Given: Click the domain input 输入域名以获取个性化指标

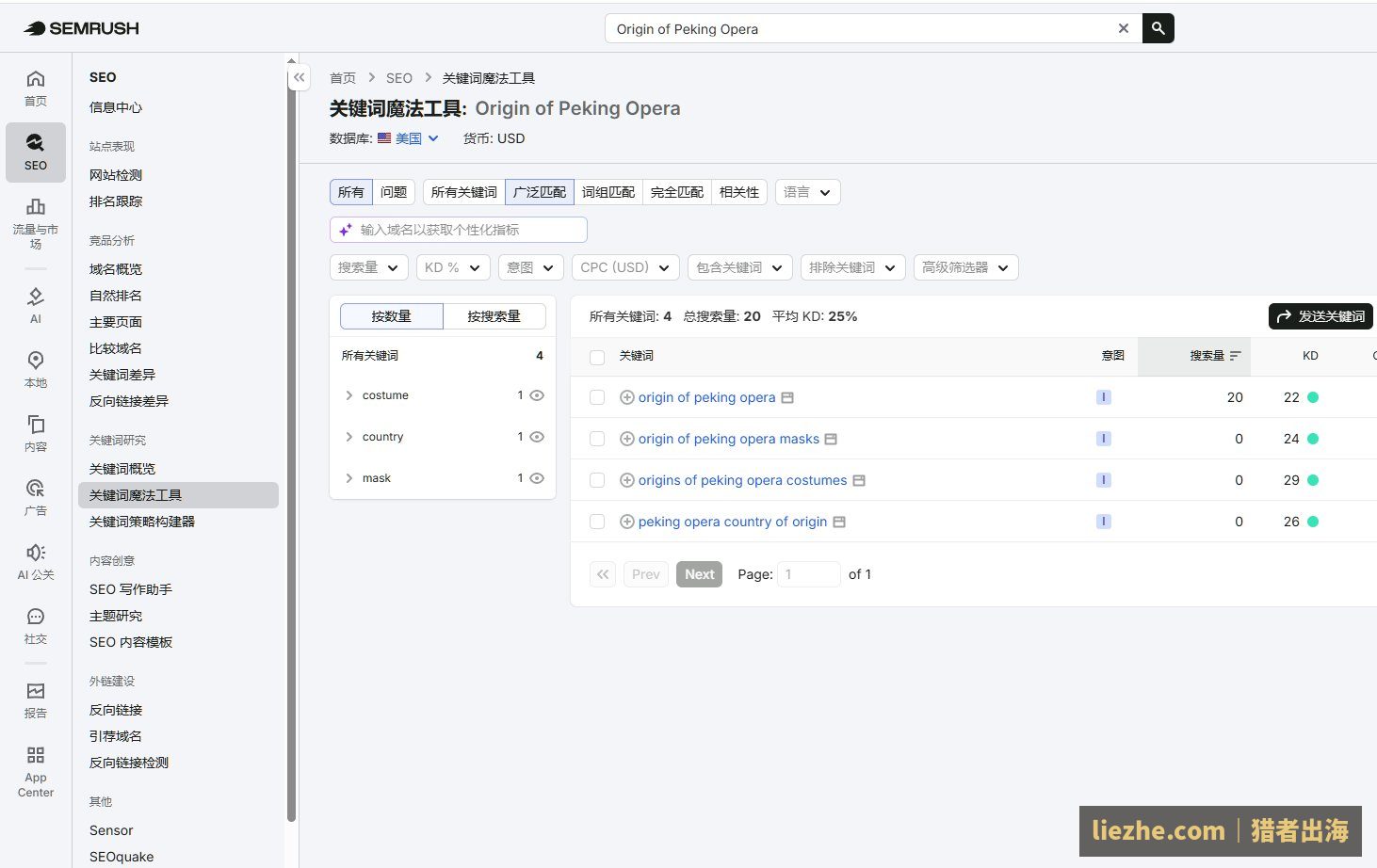Looking at the screenshot, I should [x=459, y=230].
